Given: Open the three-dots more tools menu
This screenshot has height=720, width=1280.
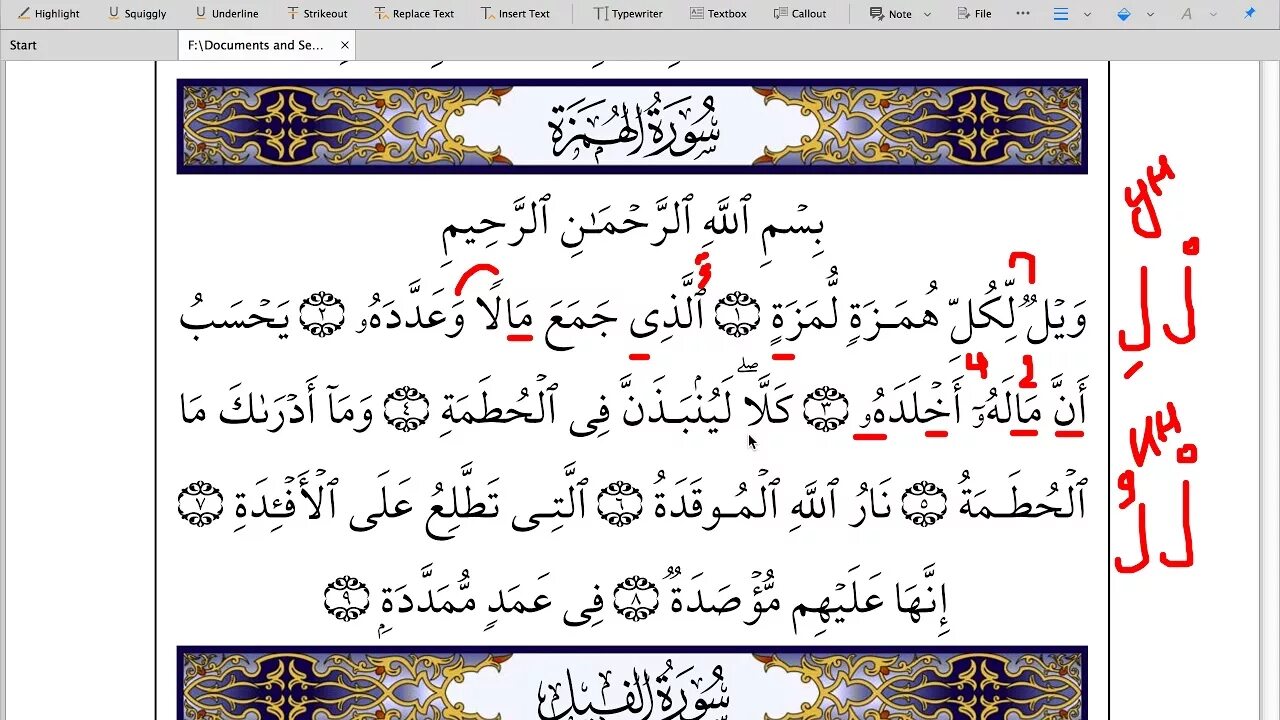Looking at the screenshot, I should pyautogui.click(x=1022, y=13).
